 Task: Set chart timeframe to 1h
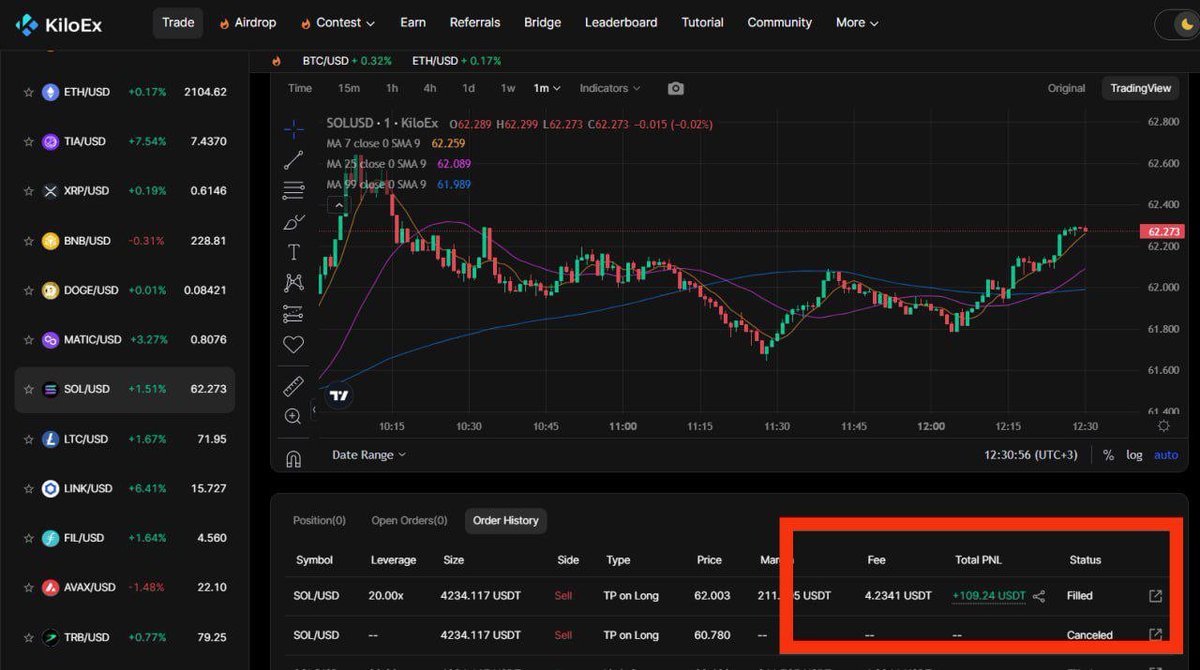pos(392,88)
